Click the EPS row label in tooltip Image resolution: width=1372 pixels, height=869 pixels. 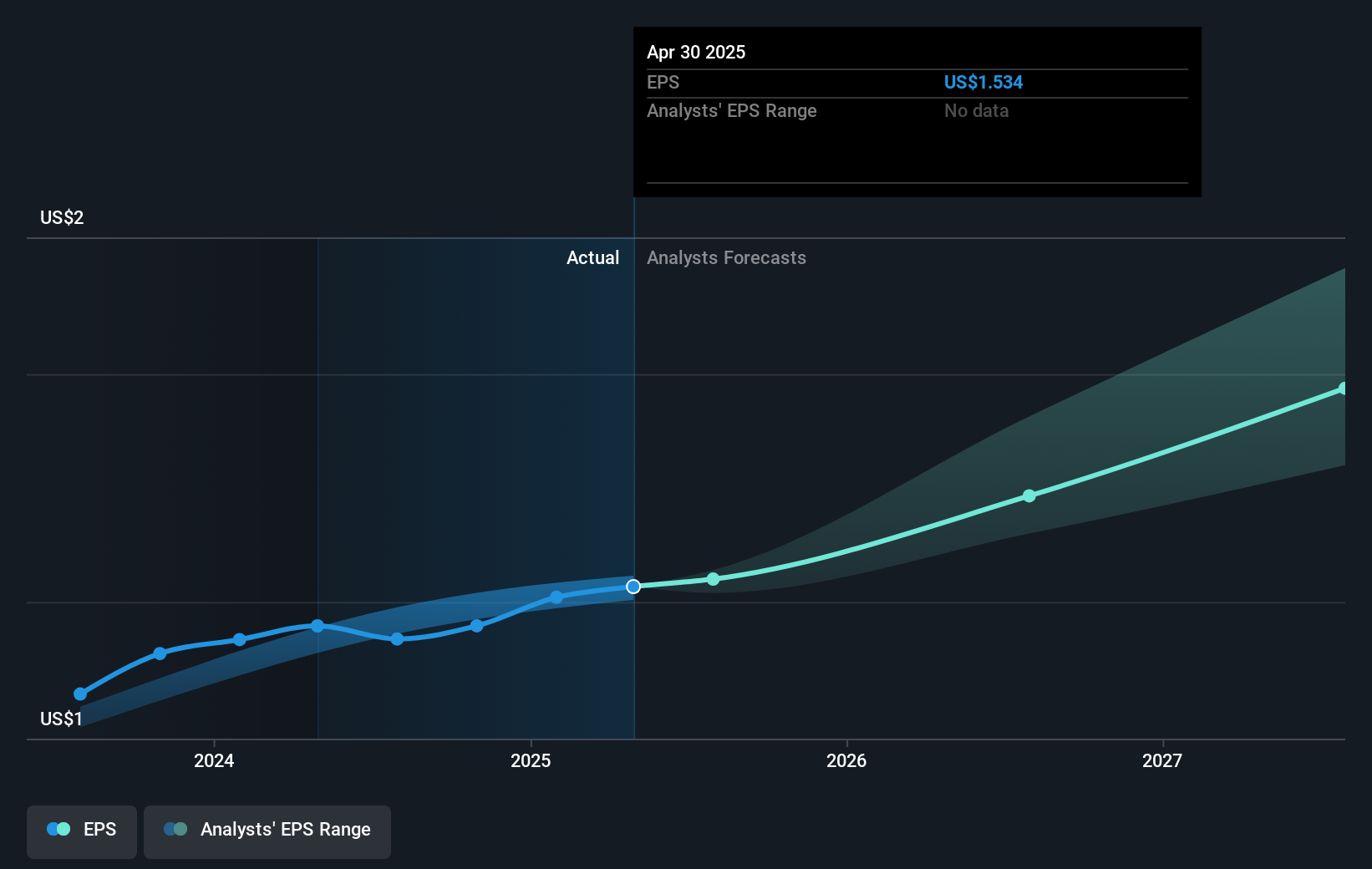(663, 83)
